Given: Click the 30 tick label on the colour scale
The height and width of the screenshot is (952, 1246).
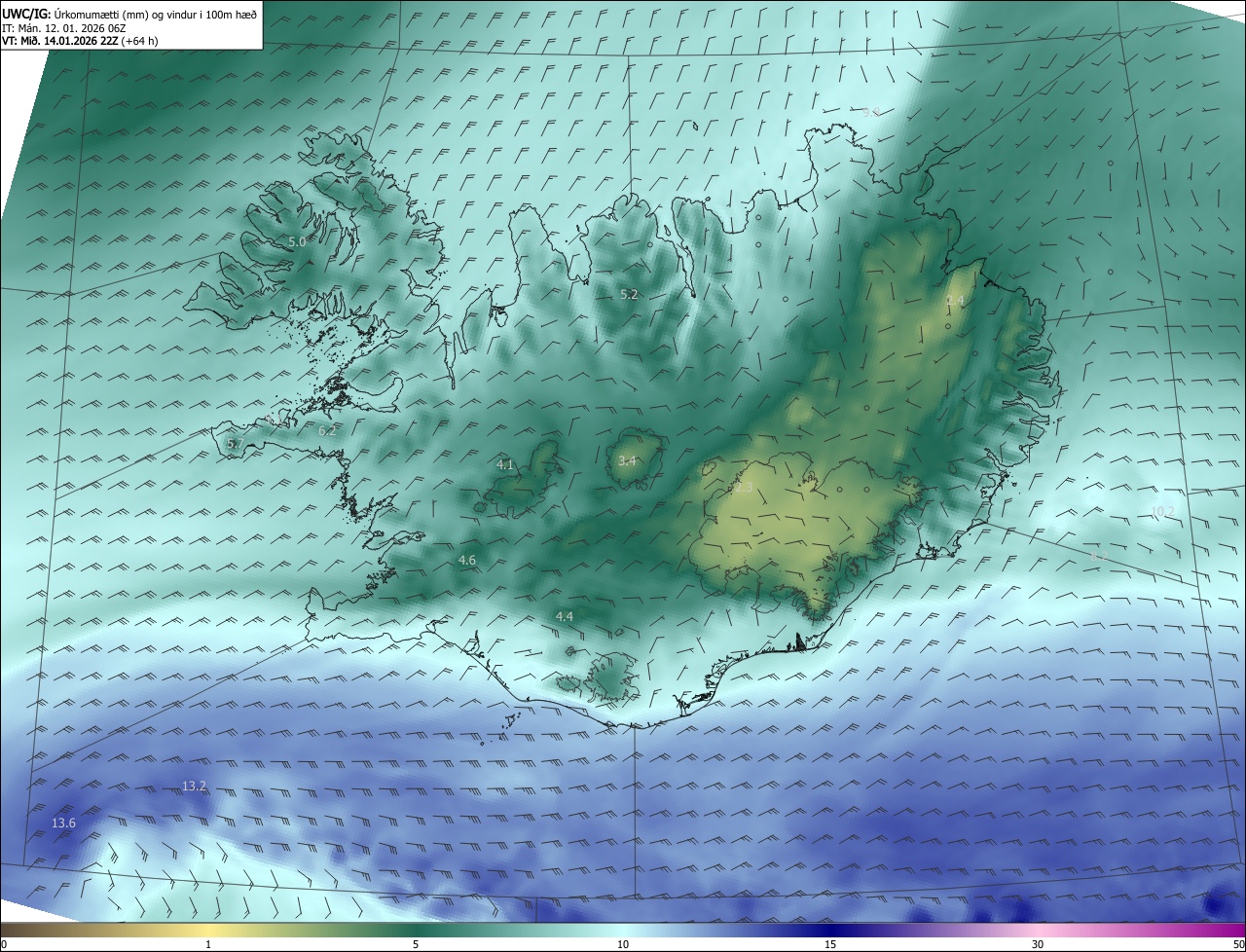Looking at the screenshot, I should [1038, 944].
